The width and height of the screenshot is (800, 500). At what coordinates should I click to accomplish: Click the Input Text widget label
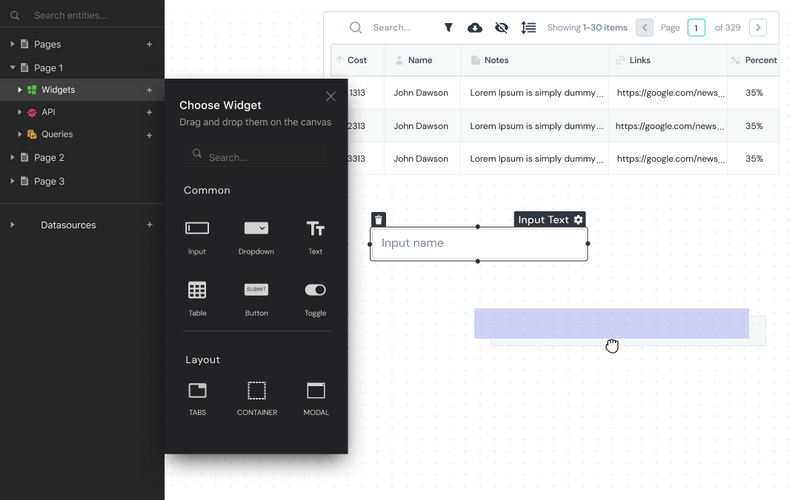click(543, 220)
